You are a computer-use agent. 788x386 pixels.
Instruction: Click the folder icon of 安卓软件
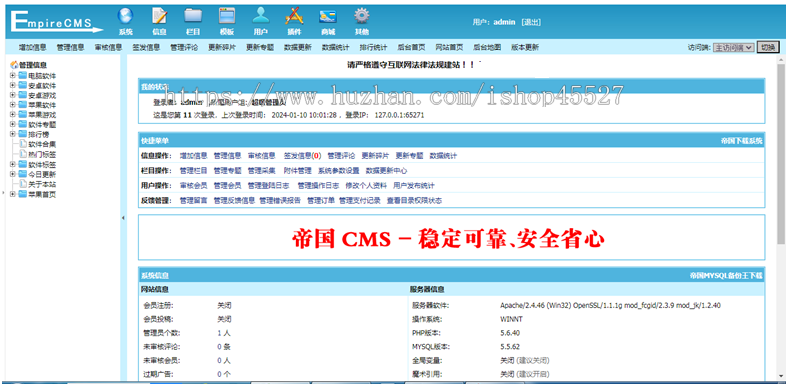22,85
